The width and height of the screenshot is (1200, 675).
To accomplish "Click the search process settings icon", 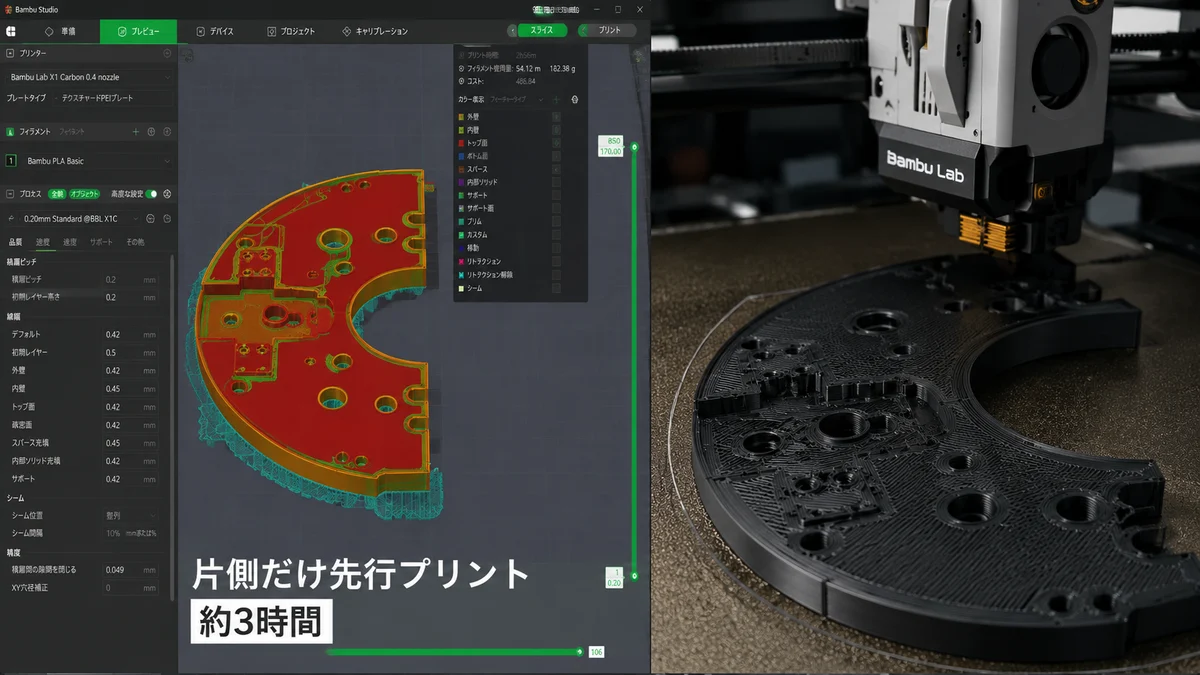I will coord(166,218).
